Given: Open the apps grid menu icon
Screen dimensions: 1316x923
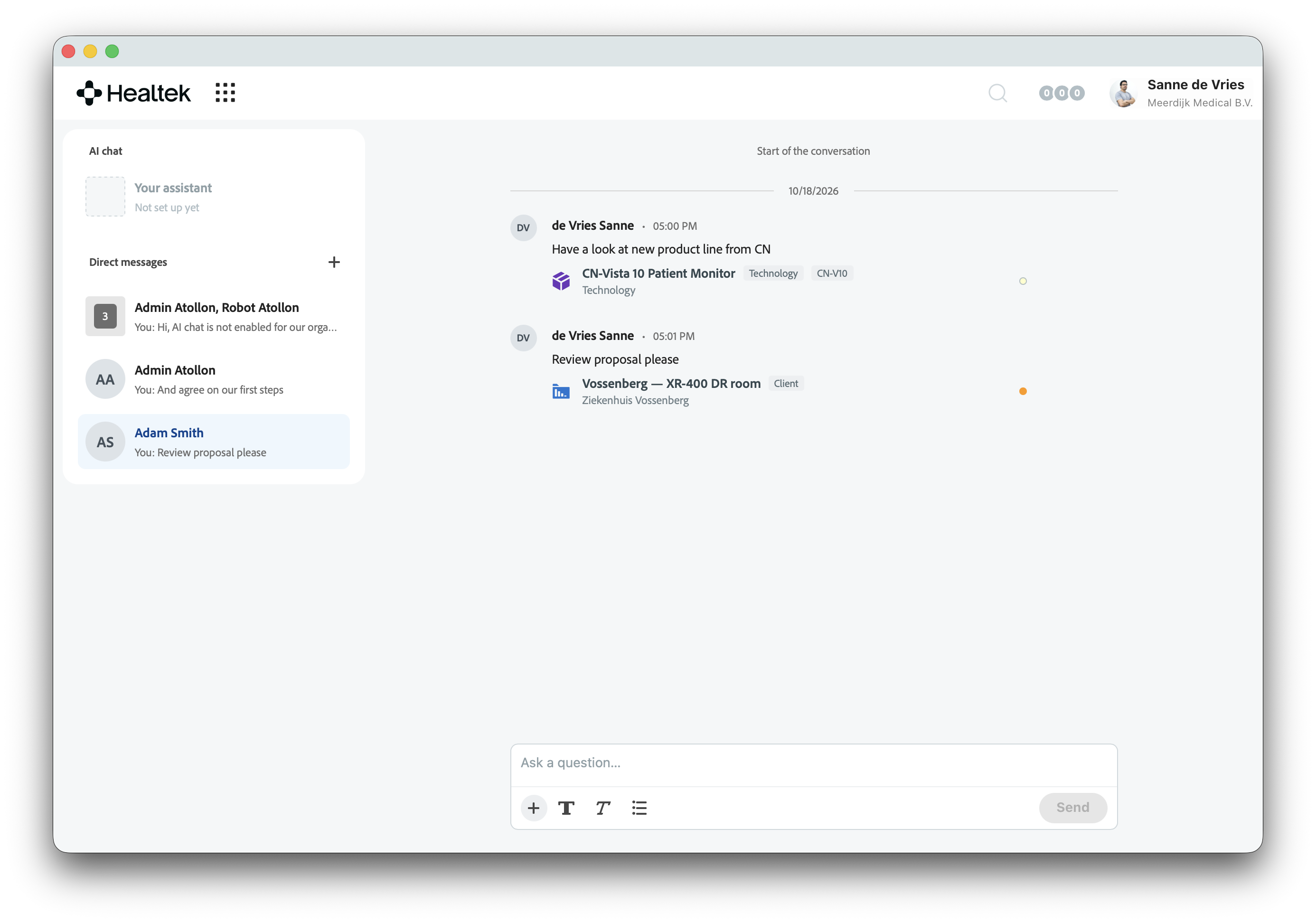Looking at the screenshot, I should click(225, 93).
